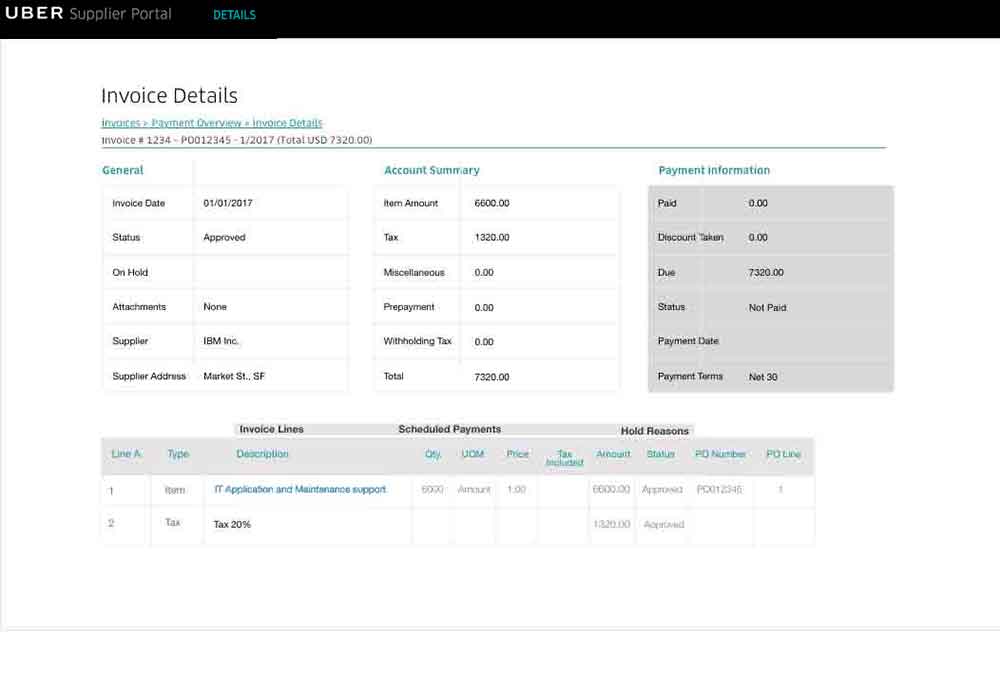This screenshot has width=1000, height=677.
Task: Open the Hold Reasons tab
Action: 654,431
